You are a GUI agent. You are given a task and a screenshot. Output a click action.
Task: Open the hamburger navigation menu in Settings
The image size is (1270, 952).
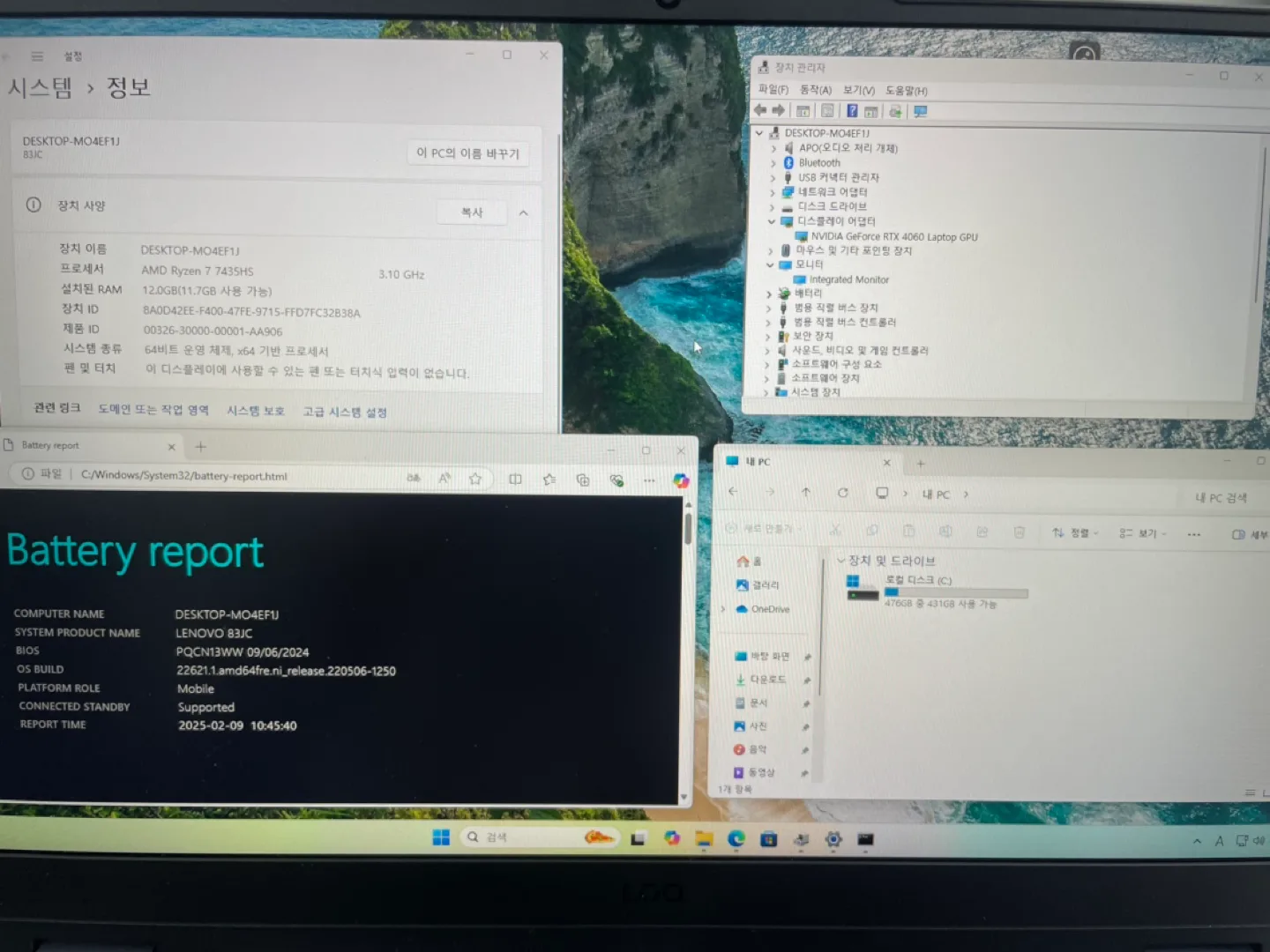37,56
